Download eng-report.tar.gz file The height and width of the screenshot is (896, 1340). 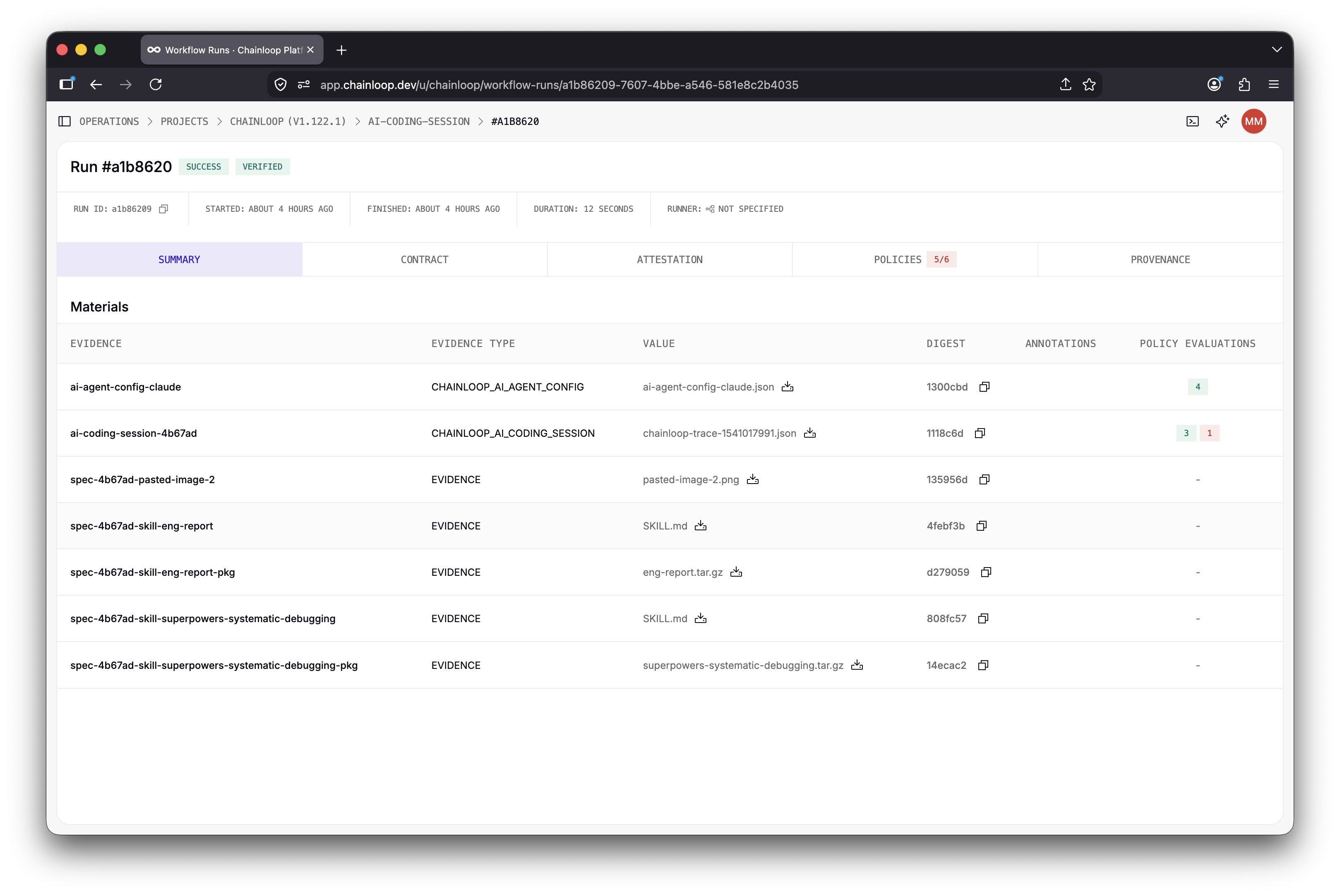coord(736,572)
